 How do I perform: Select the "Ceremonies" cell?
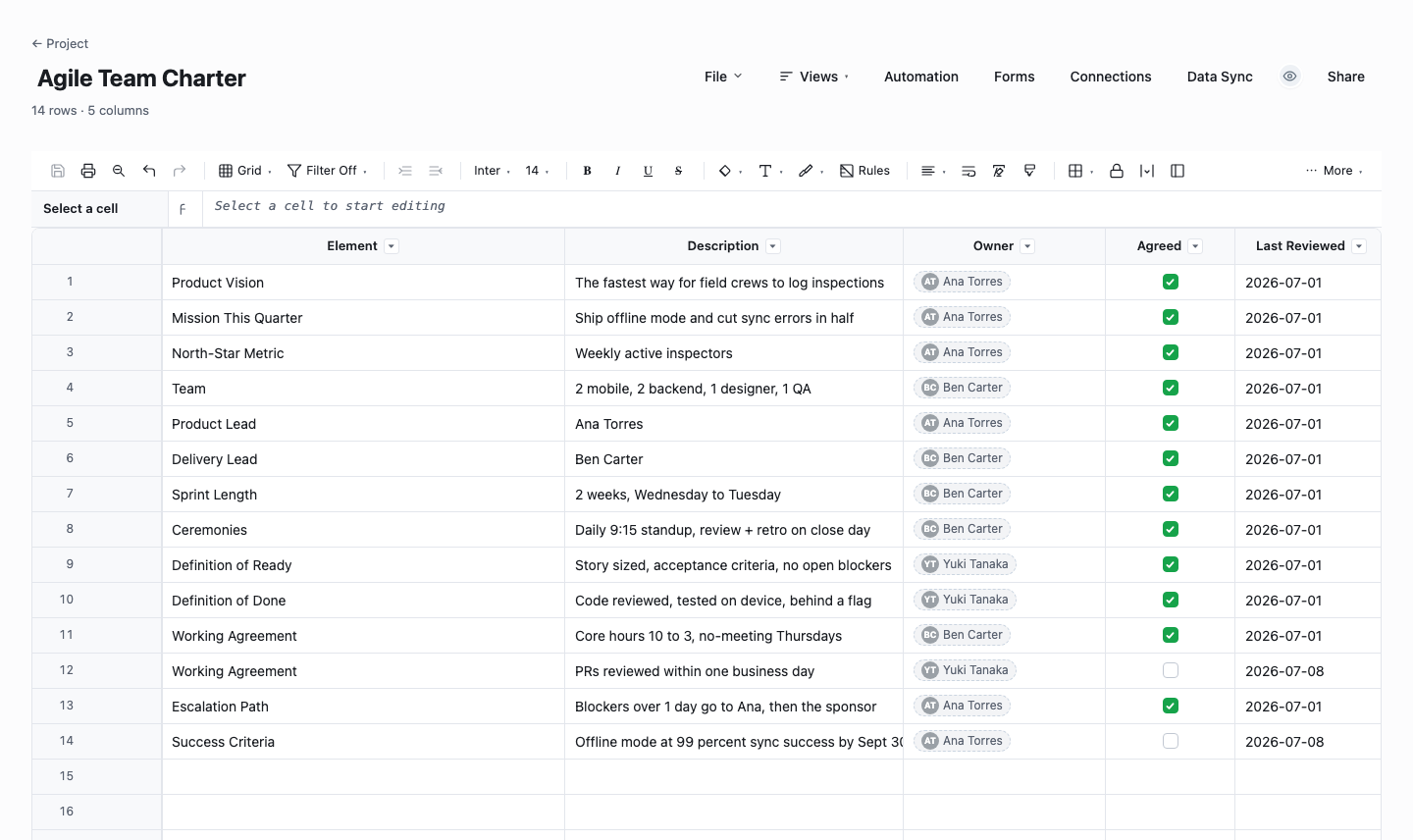[363, 530]
